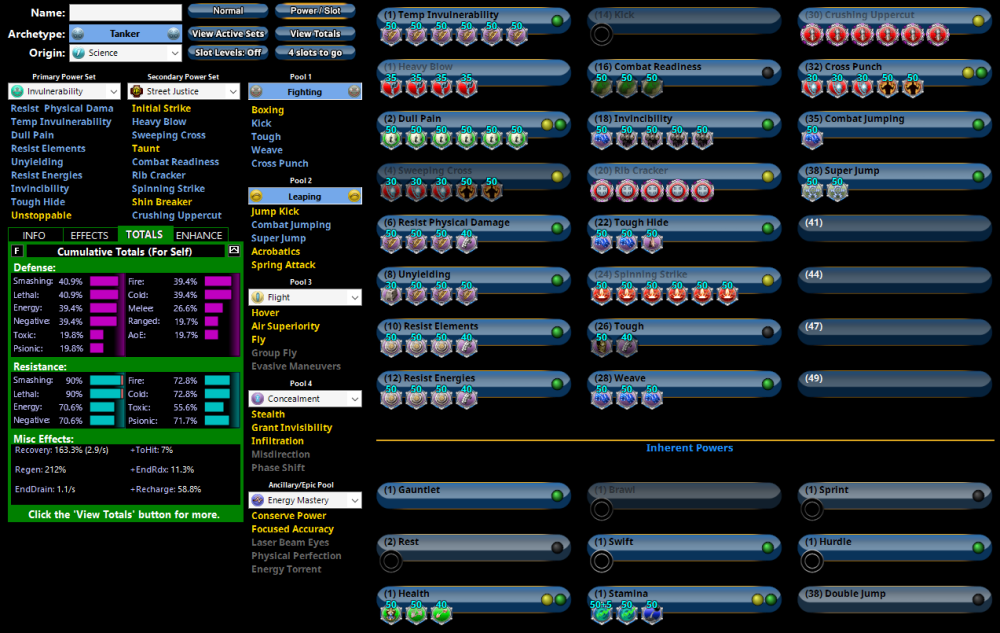Open the Energy Mastery epic pool dropdown

[305, 499]
